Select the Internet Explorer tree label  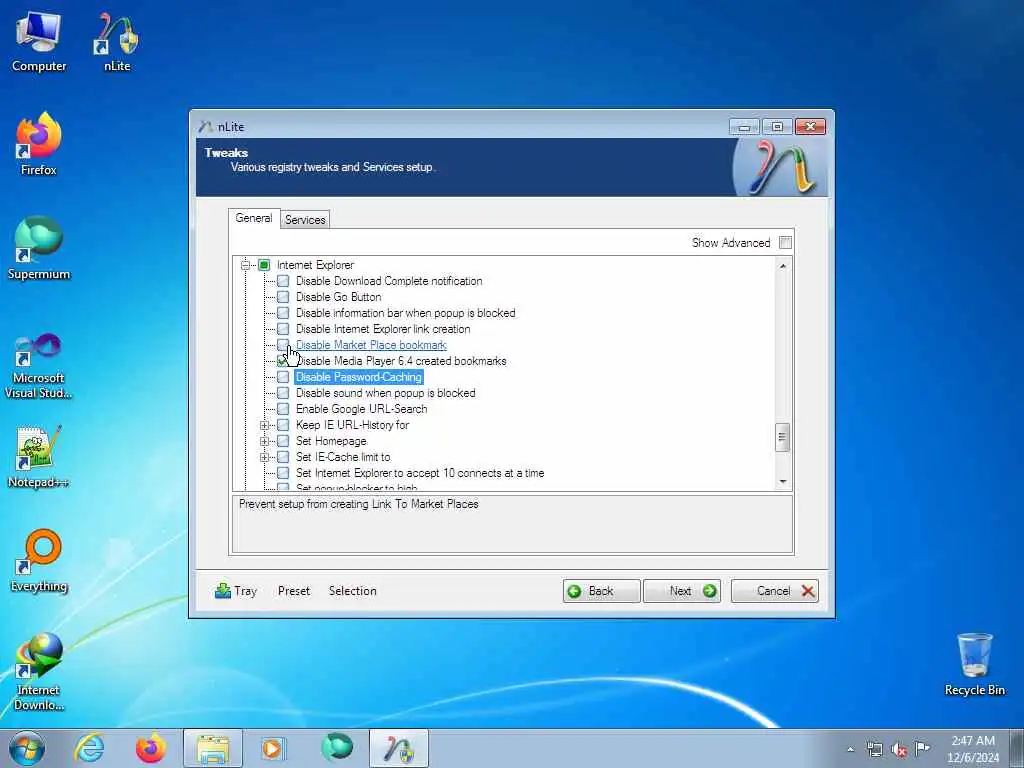[315, 265]
